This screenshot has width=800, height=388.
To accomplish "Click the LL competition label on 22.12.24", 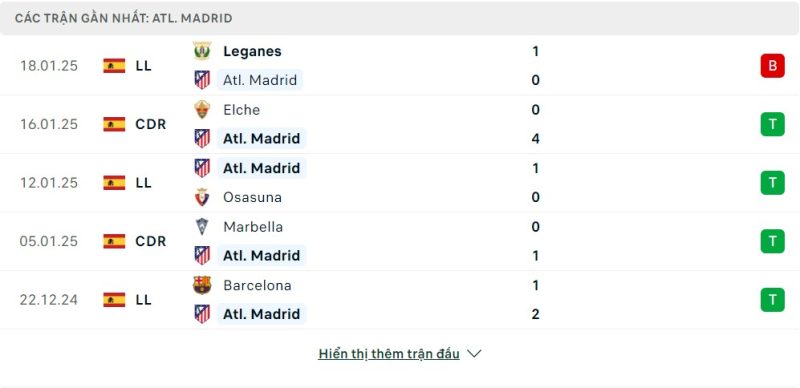I will click(143, 300).
